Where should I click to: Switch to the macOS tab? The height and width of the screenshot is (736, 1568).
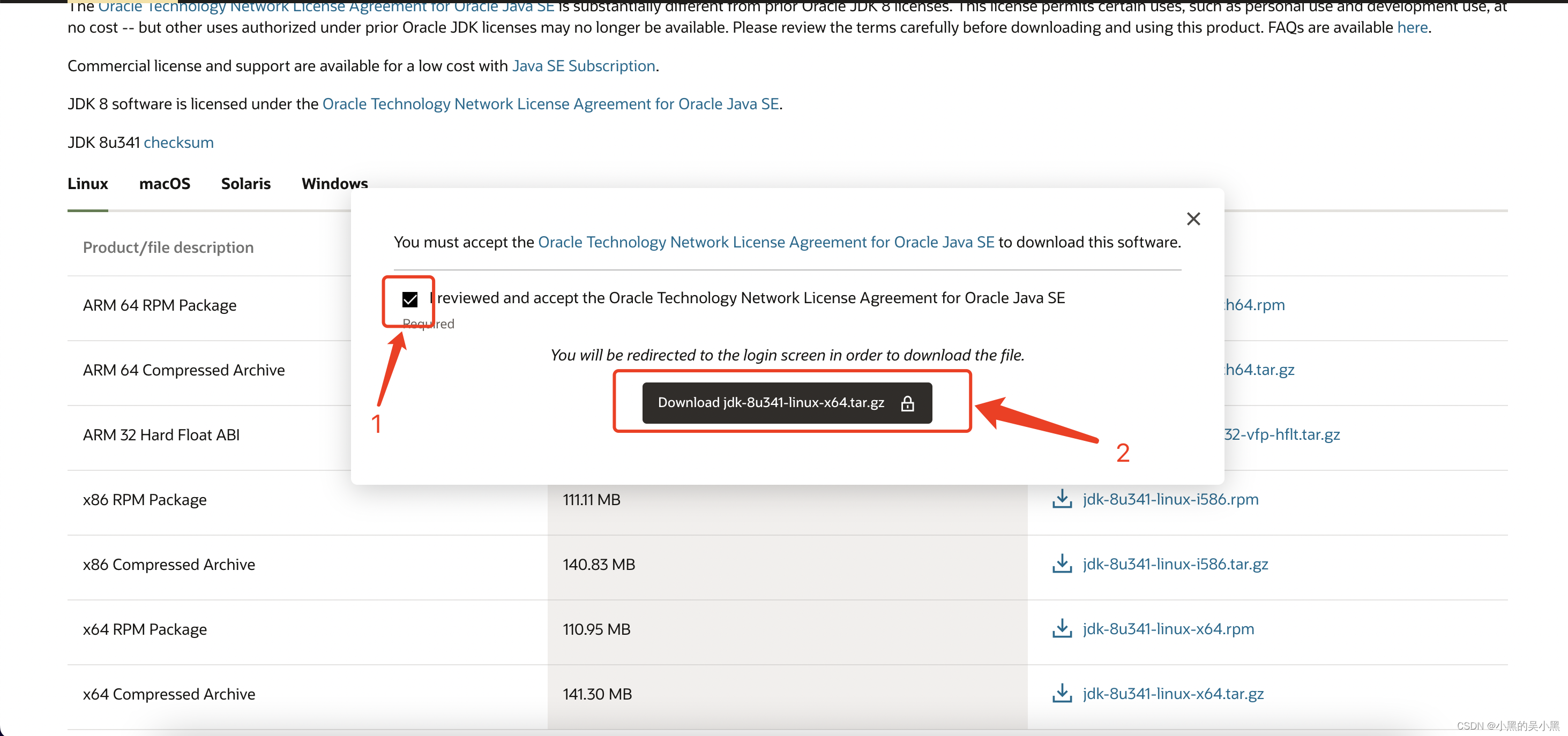(x=165, y=184)
